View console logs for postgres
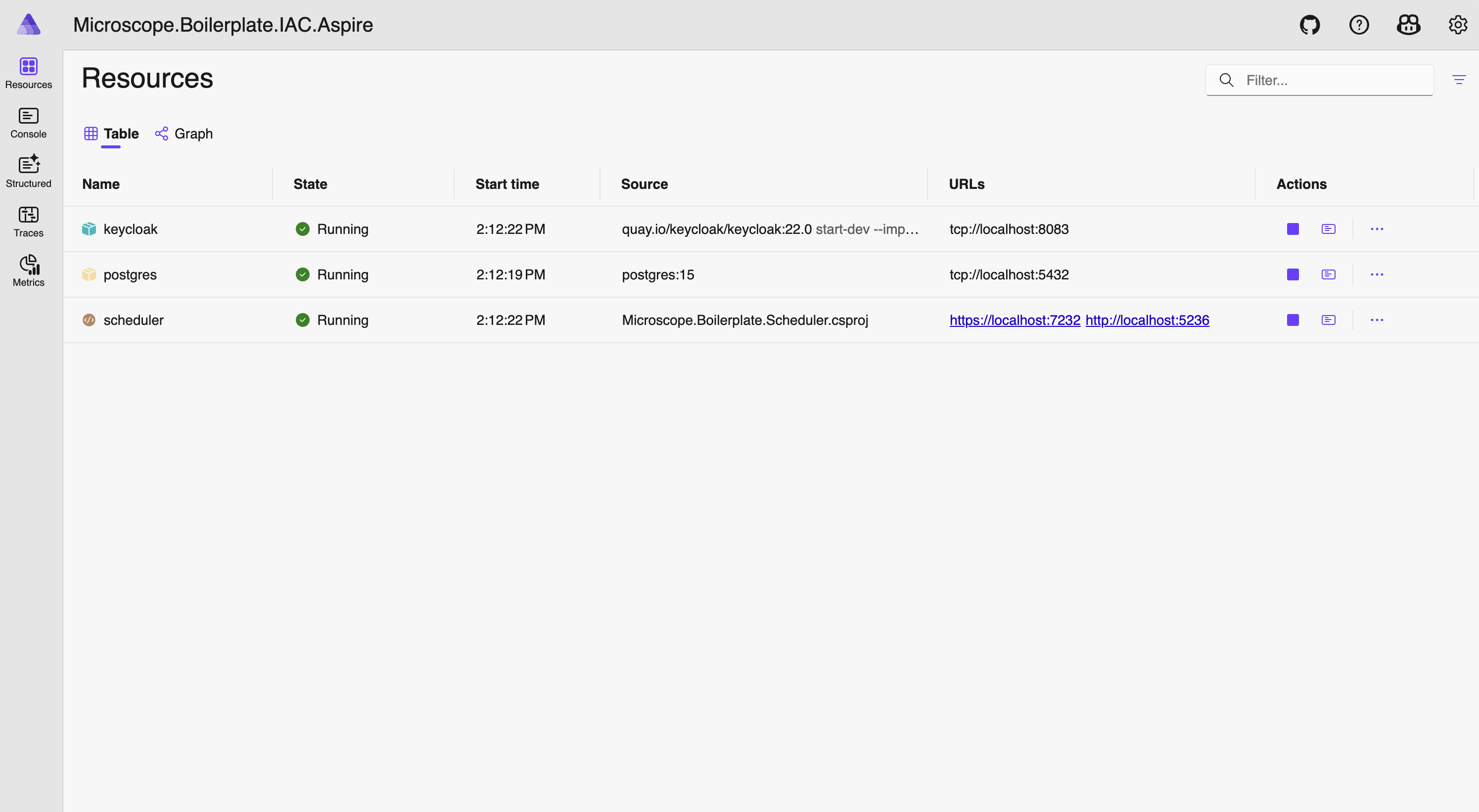The image size is (1479, 812). [1329, 274]
